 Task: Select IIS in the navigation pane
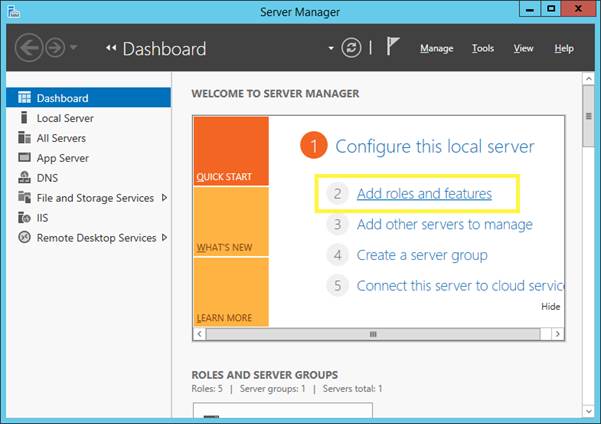click(89, 218)
